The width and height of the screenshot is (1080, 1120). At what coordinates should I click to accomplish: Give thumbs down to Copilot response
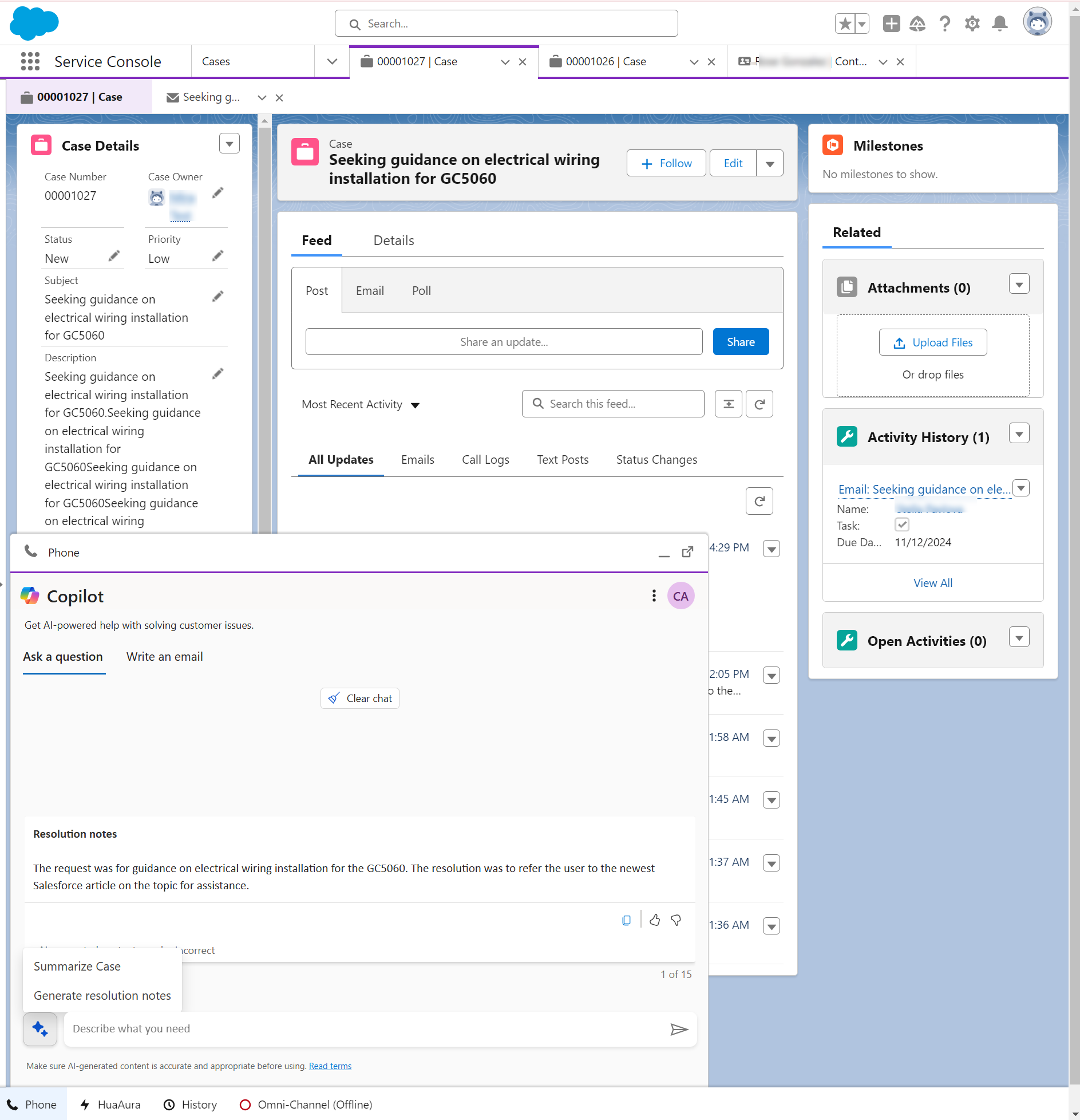[x=676, y=920]
